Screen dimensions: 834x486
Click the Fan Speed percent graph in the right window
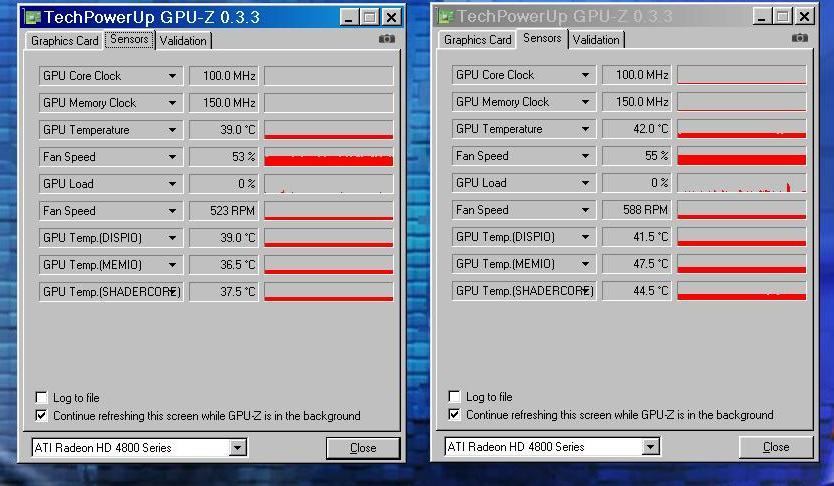tap(741, 156)
